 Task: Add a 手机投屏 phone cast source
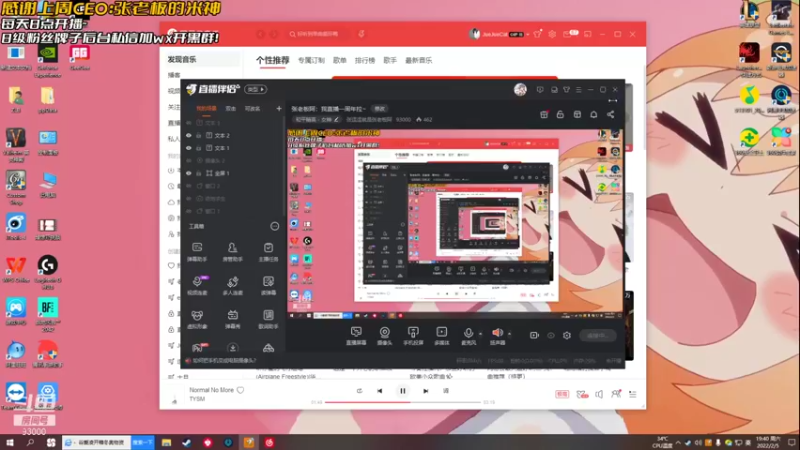tap(413, 336)
